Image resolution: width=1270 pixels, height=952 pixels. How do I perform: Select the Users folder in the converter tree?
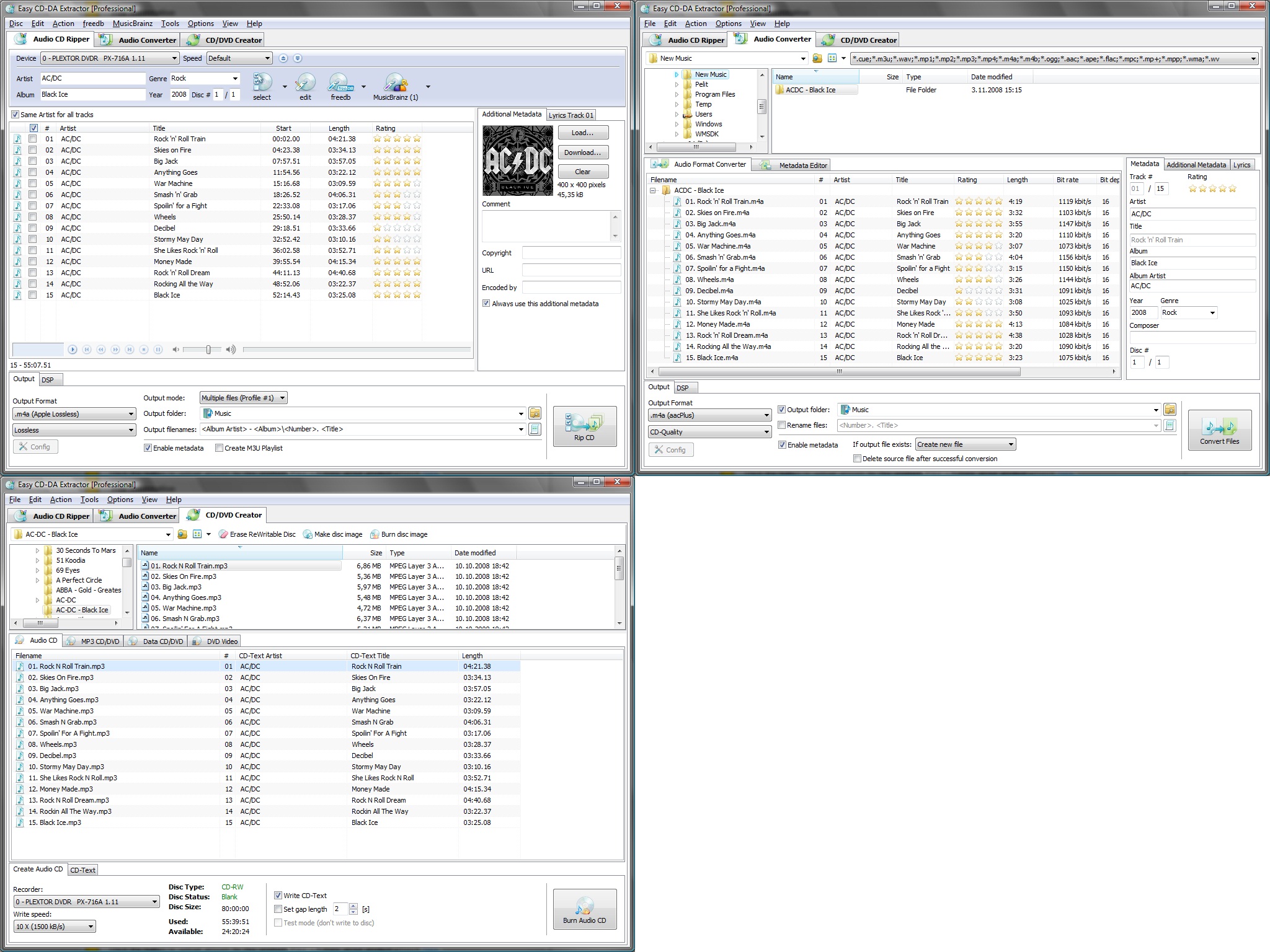(703, 114)
